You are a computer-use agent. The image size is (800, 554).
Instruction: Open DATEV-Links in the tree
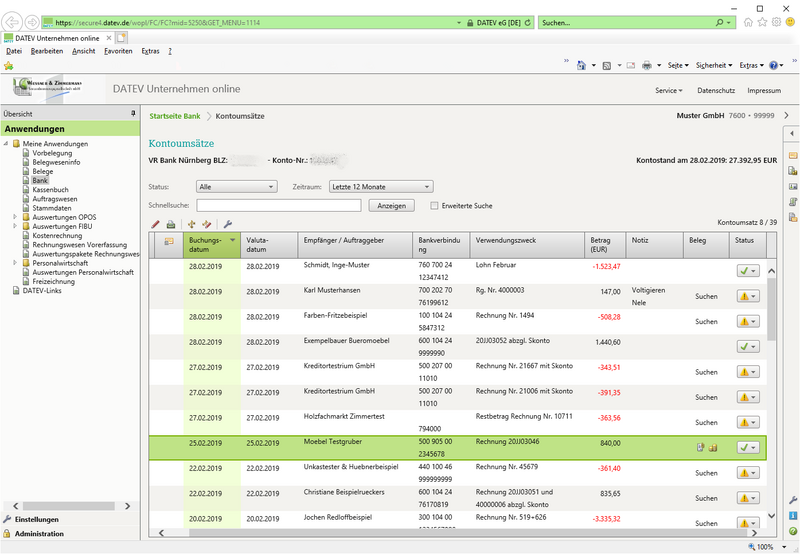coord(42,290)
